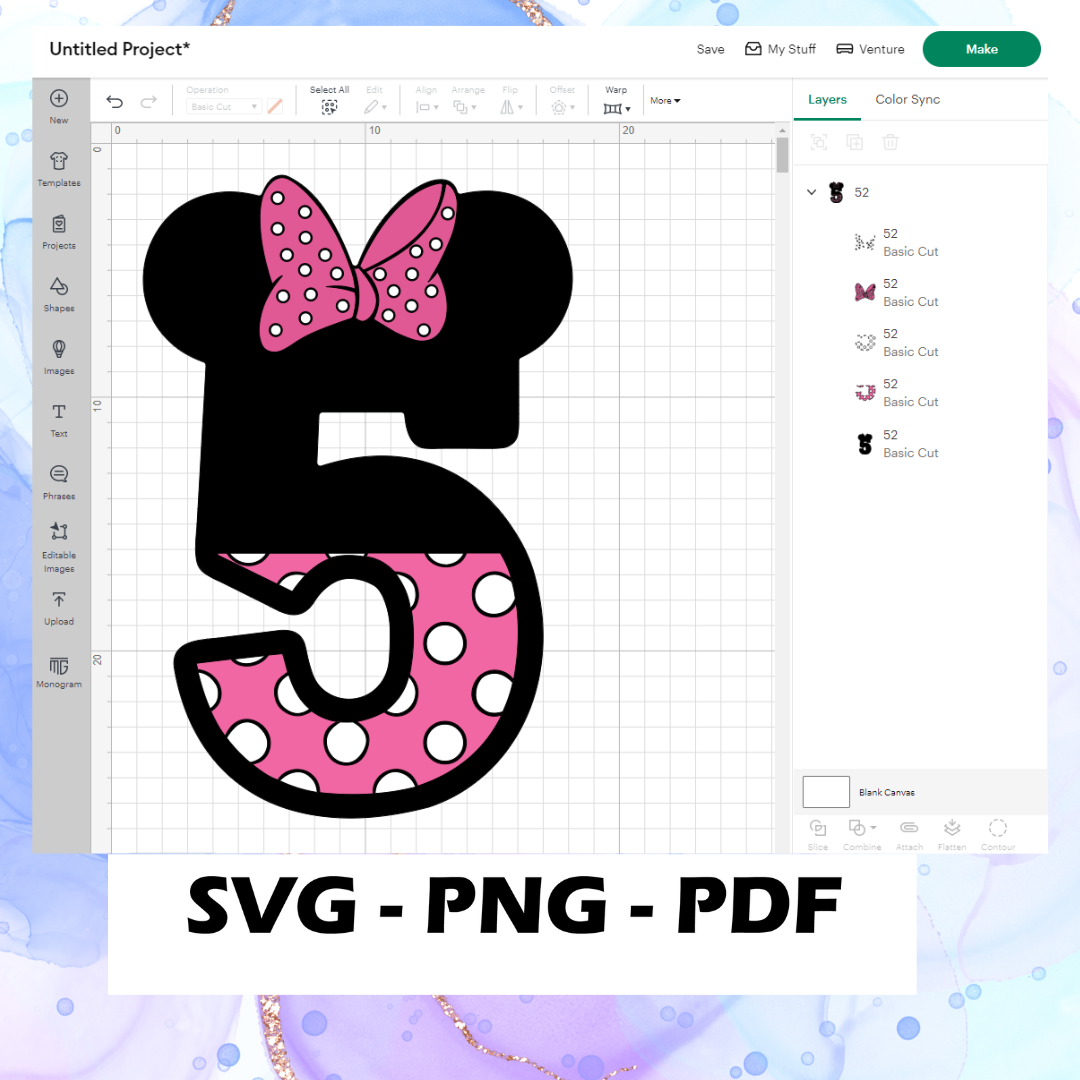Open the Combine menu
Image resolution: width=1080 pixels, height=1080 pixels.
click(x=862, y=834)
